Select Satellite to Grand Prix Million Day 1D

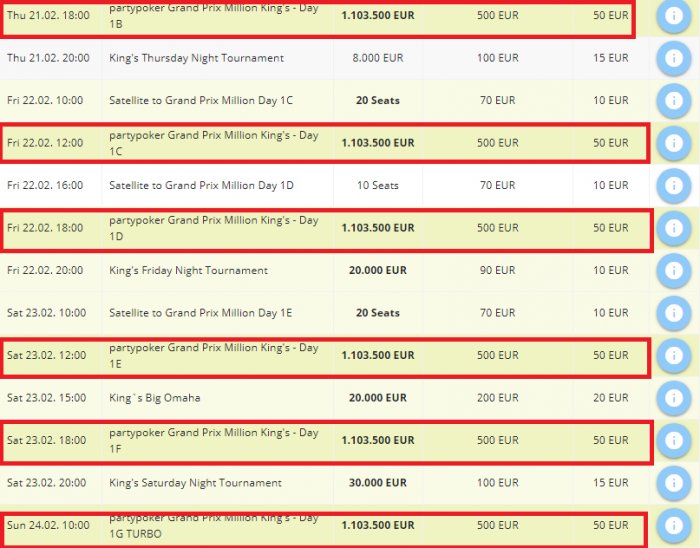201,185
